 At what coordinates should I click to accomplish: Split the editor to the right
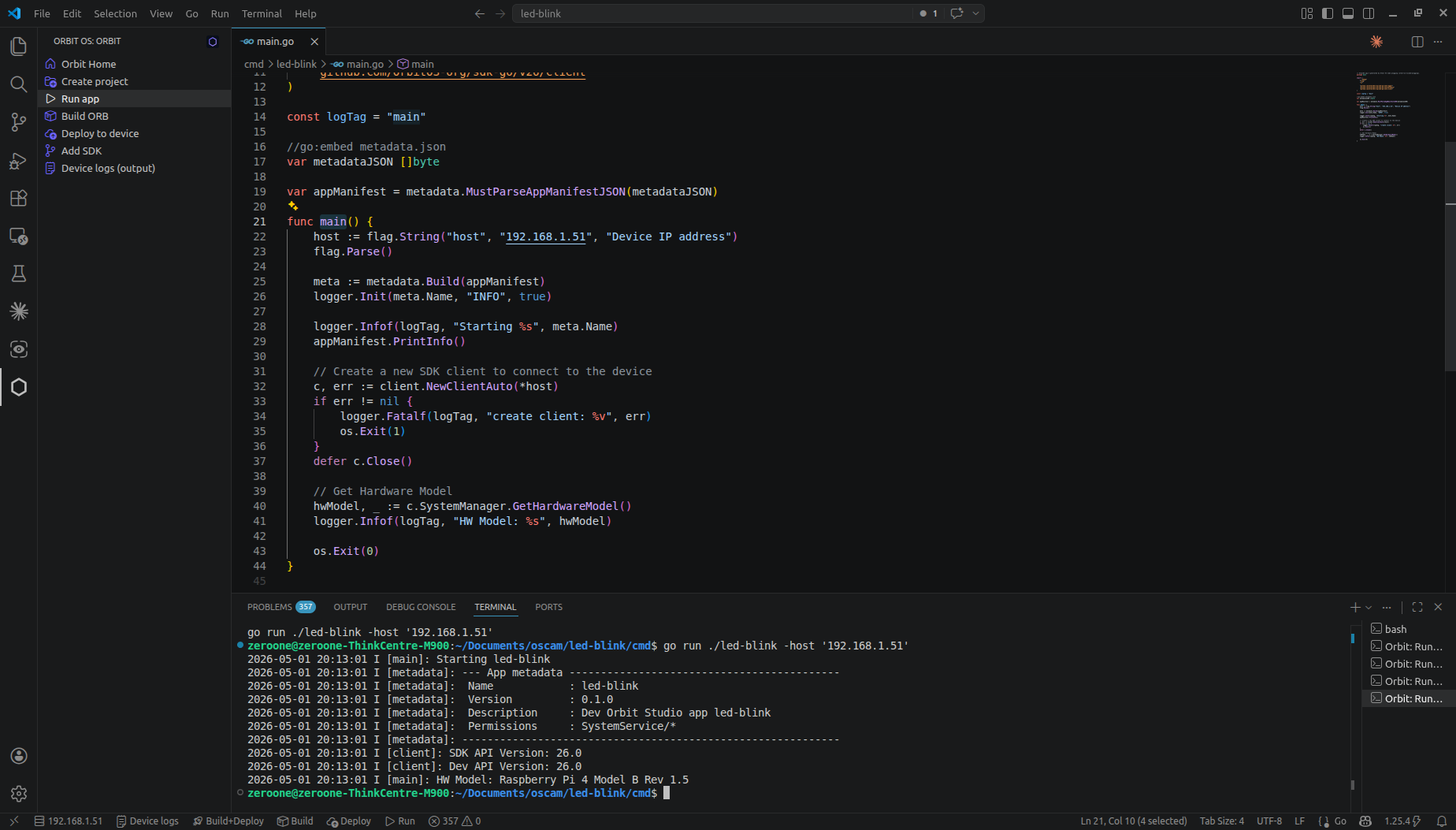1417,42
